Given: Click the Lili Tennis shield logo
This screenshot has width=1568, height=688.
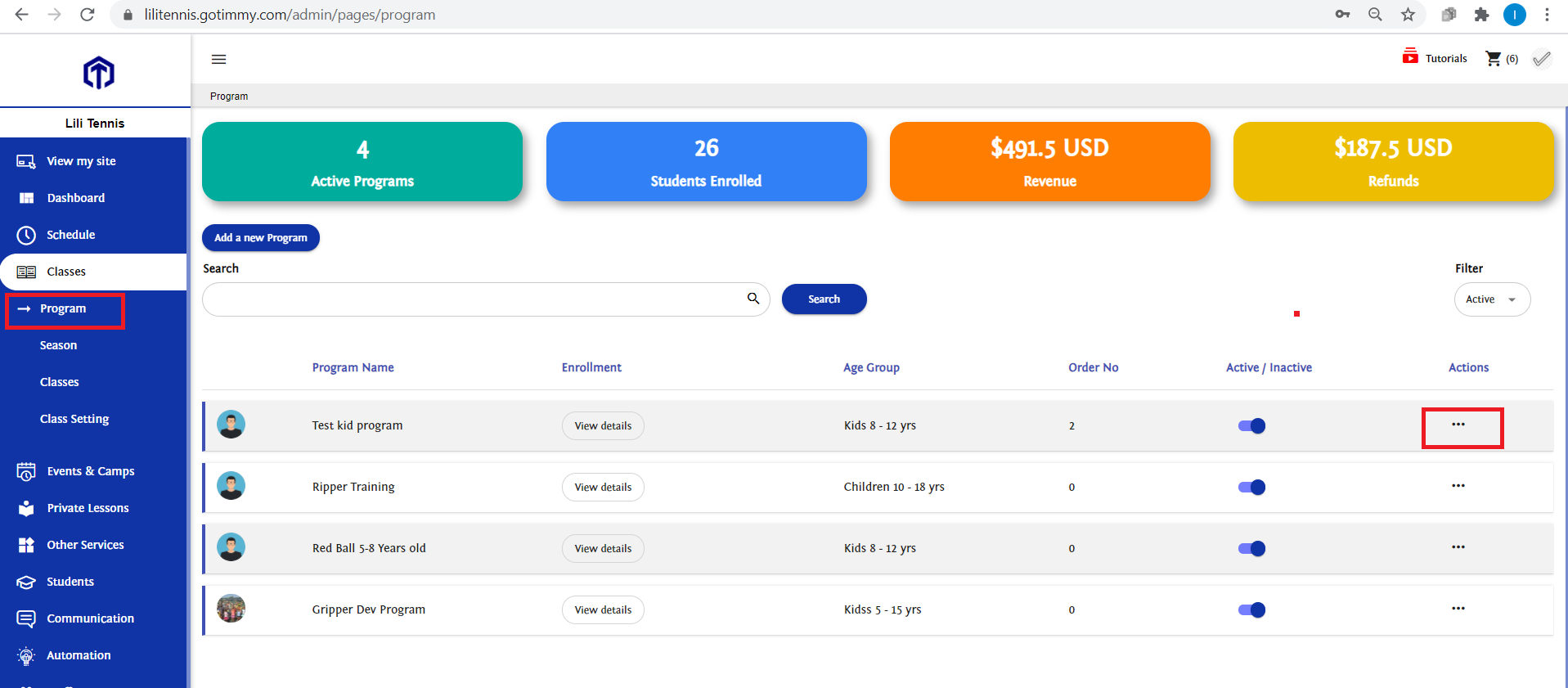Looking at the screenshot, I should tap(99, 73).
